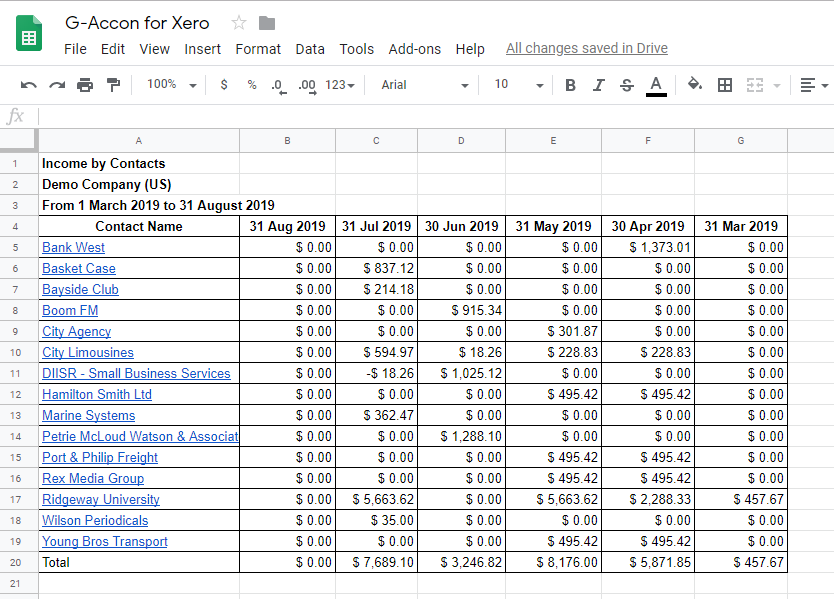This screenshot has width=834, height=599.
Task: Toggle bold formatting
Action: pyautogui.click(x=570, y=85)
